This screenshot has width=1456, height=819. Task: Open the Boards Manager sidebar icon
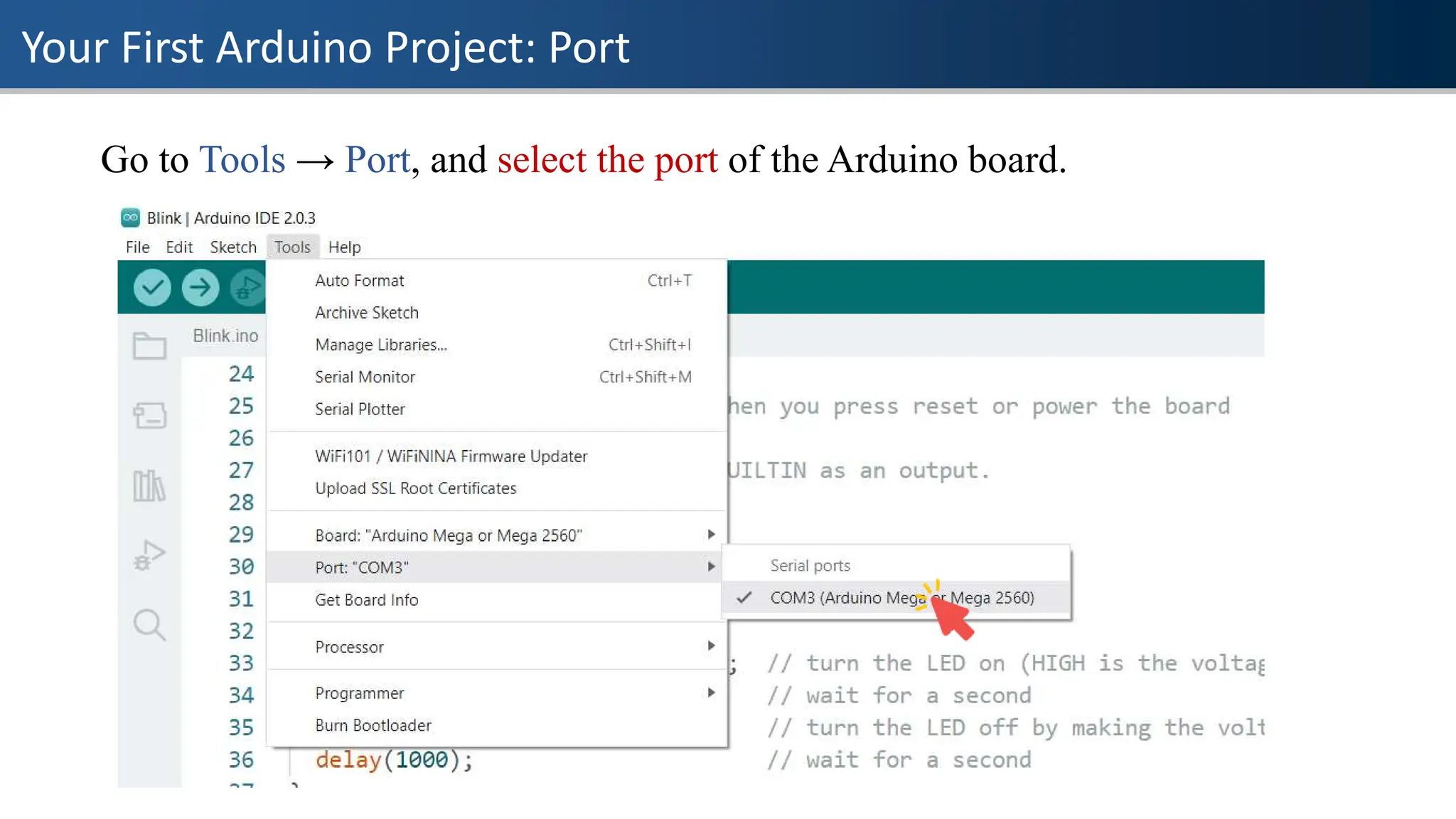[149, 416]
